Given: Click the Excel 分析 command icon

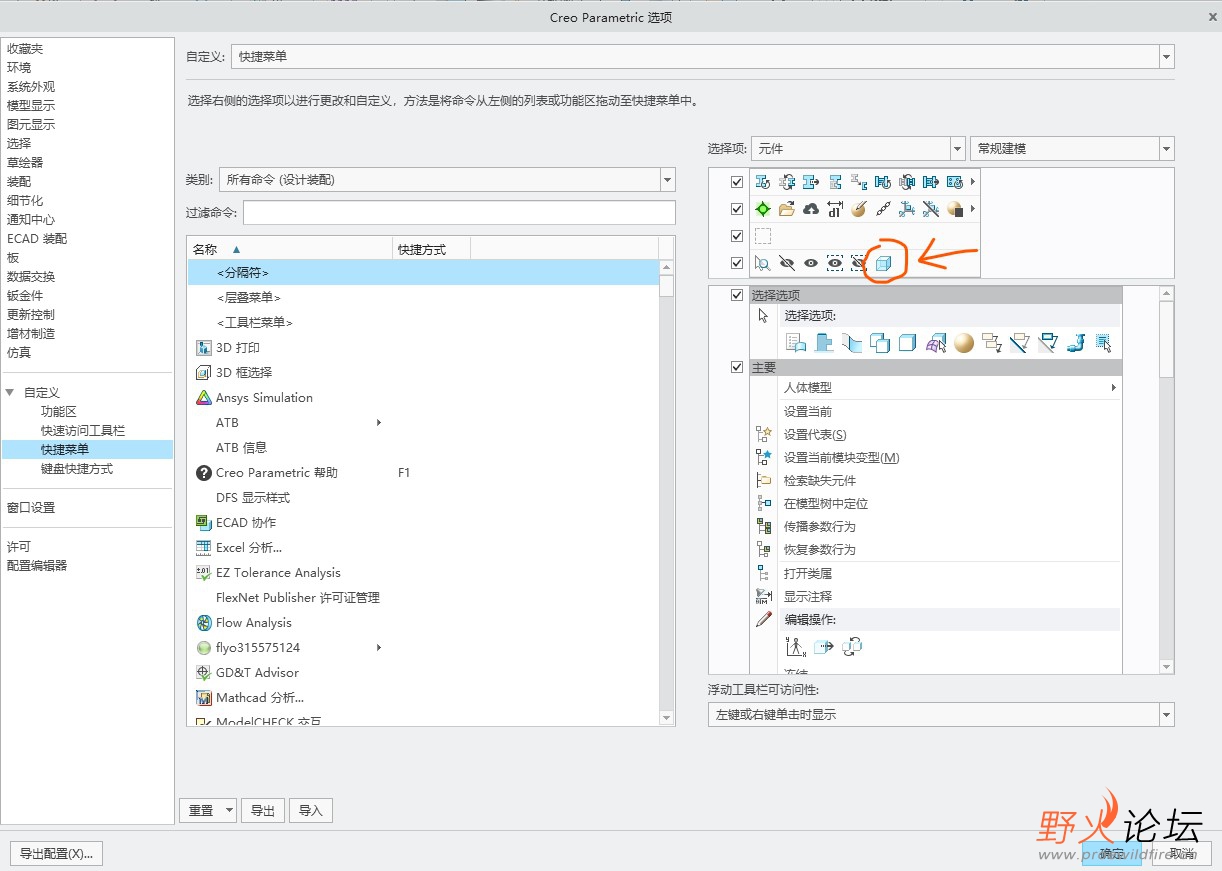Looking at the screenshot, I should pyautogui.click(x=204, y=548).
